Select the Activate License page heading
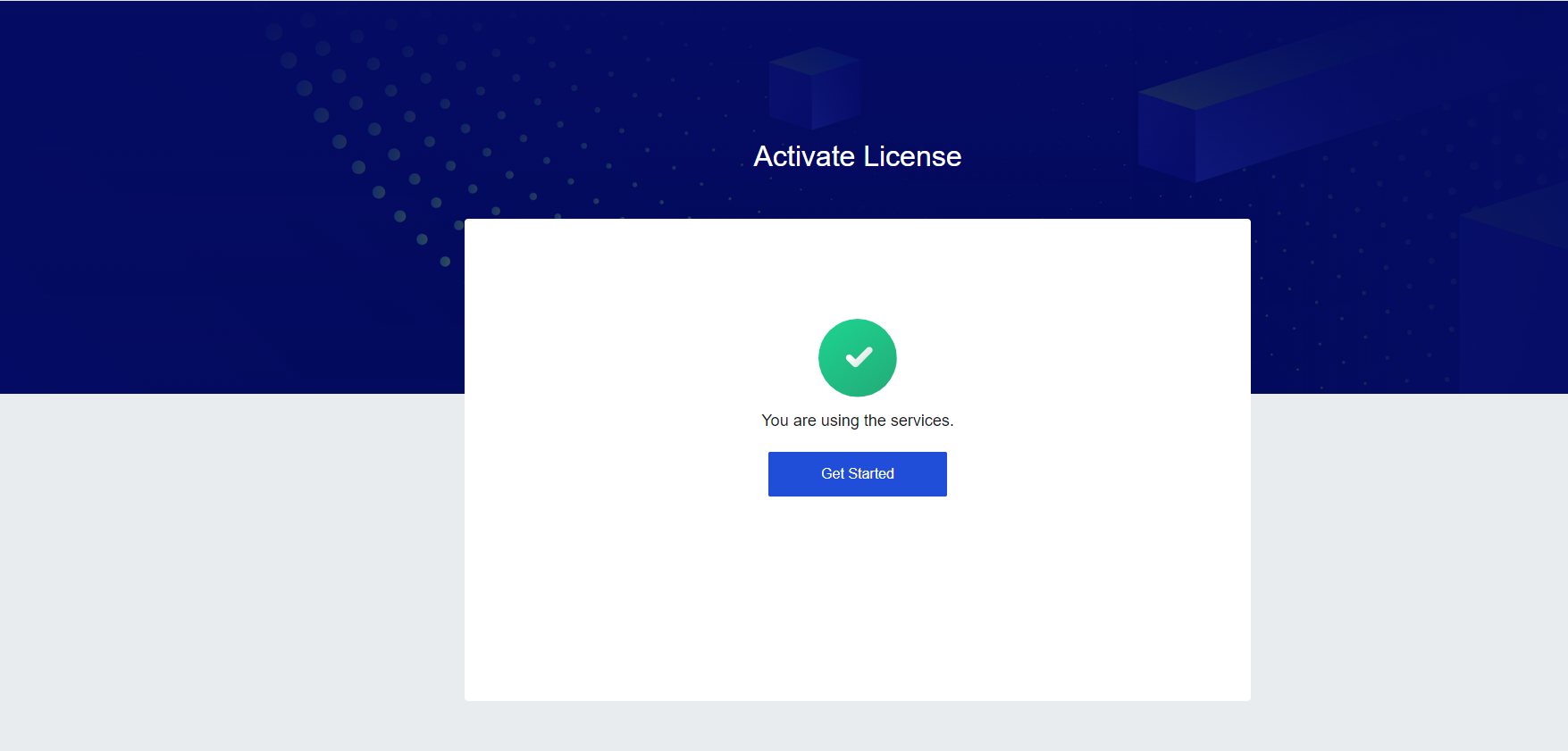This screenshot has height=751, width=1568. point(857,156)
